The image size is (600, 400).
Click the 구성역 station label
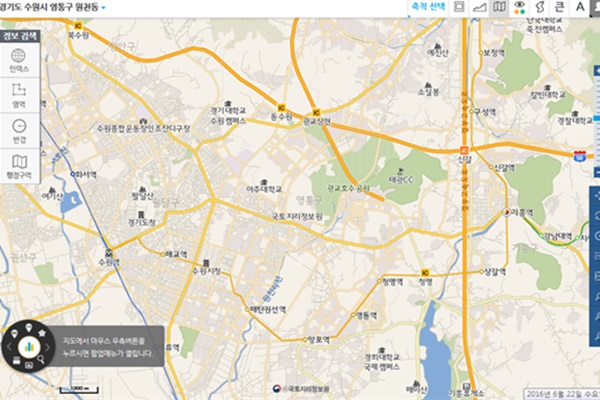click(485, 112)
